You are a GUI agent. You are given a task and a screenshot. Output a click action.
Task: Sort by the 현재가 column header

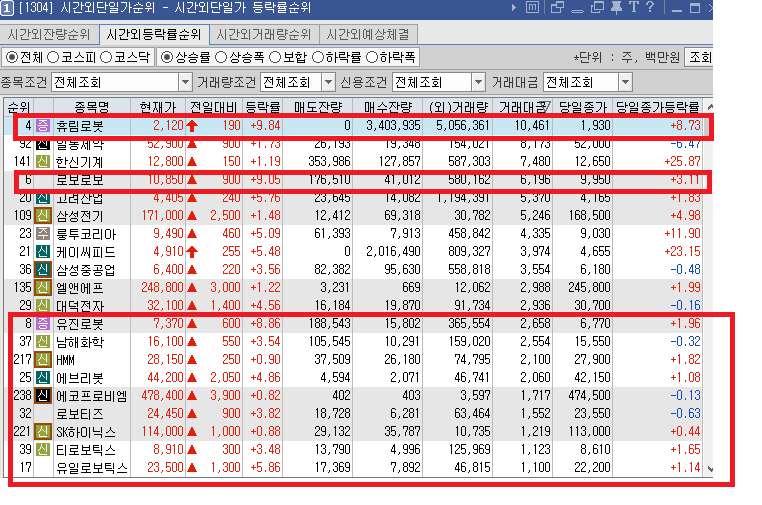157,106
